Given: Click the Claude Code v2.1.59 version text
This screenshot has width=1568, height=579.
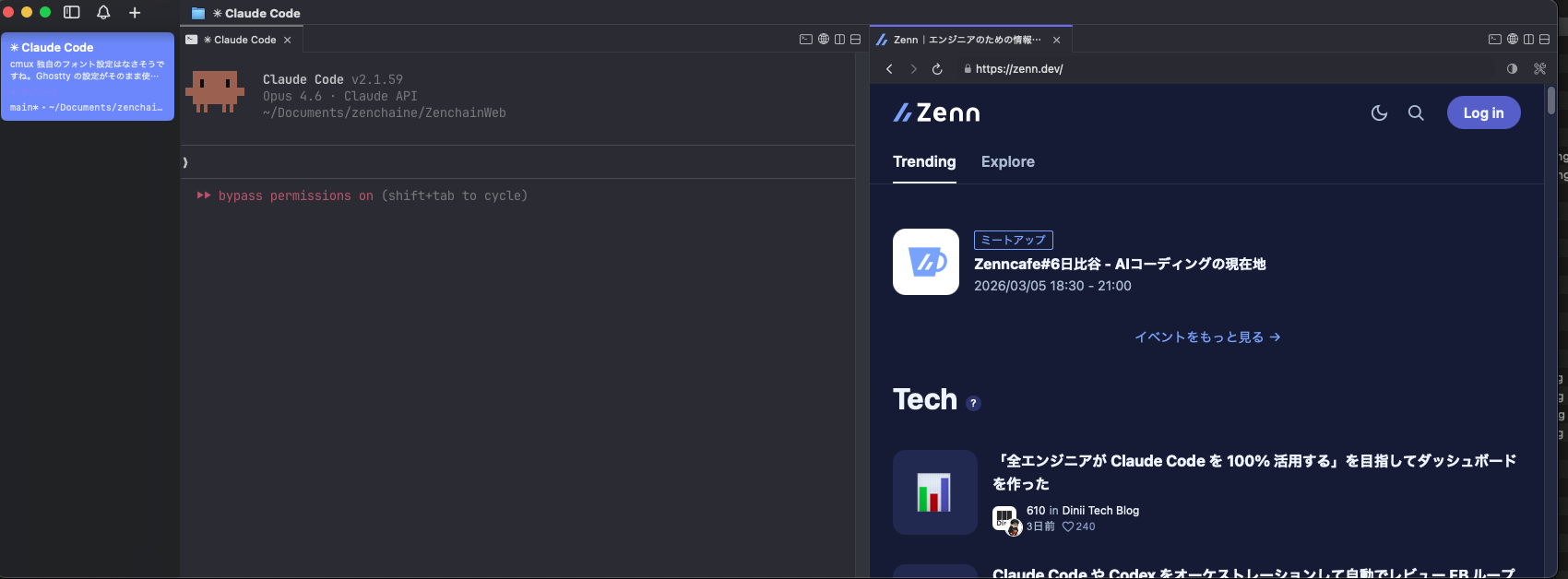Looking at the screenshot, I should (333, 79).
